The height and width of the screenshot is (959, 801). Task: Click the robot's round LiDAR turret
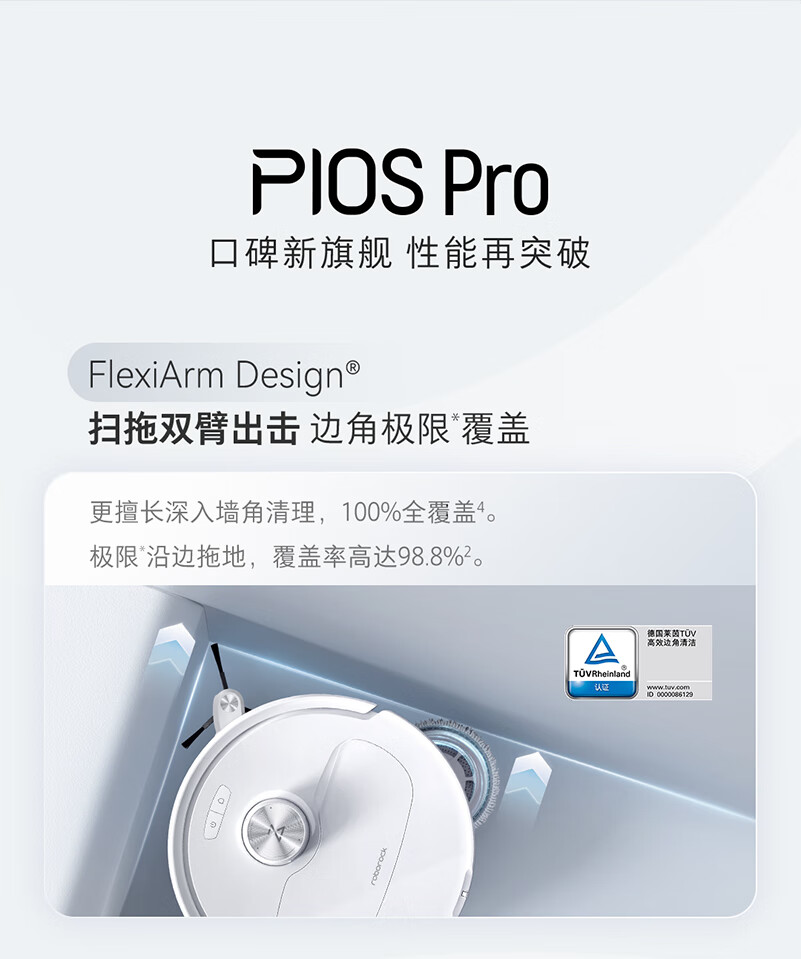(276, 831)
